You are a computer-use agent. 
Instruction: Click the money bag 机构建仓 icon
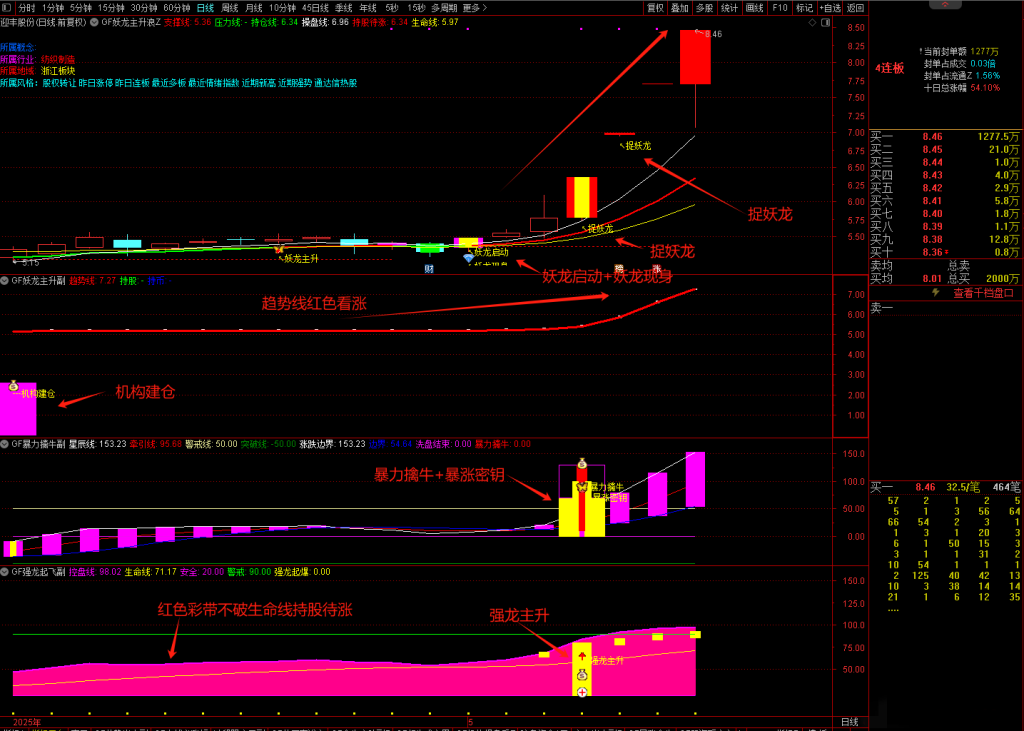click(x=14, y=385)
